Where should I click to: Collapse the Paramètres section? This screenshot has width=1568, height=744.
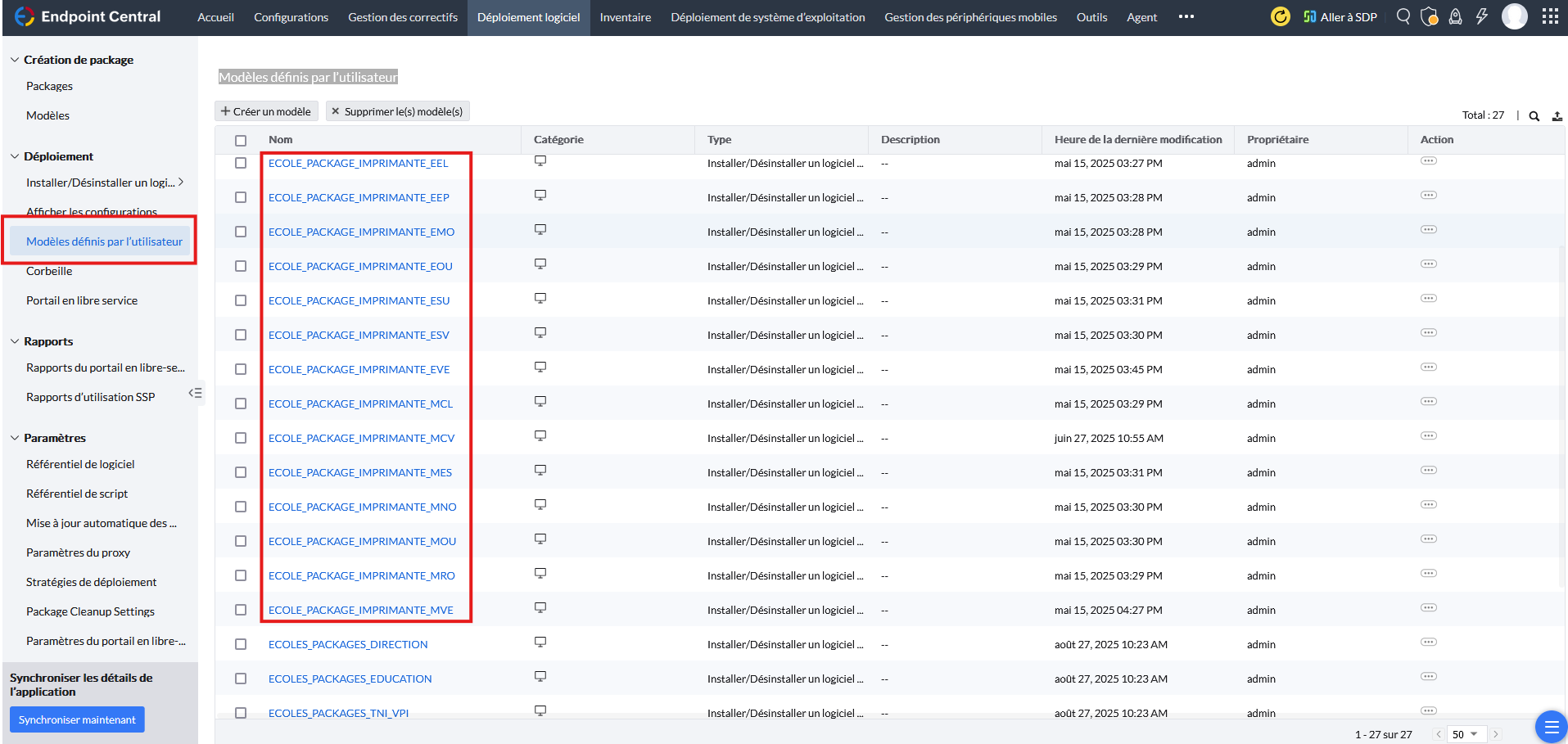[x=15, y=438]
